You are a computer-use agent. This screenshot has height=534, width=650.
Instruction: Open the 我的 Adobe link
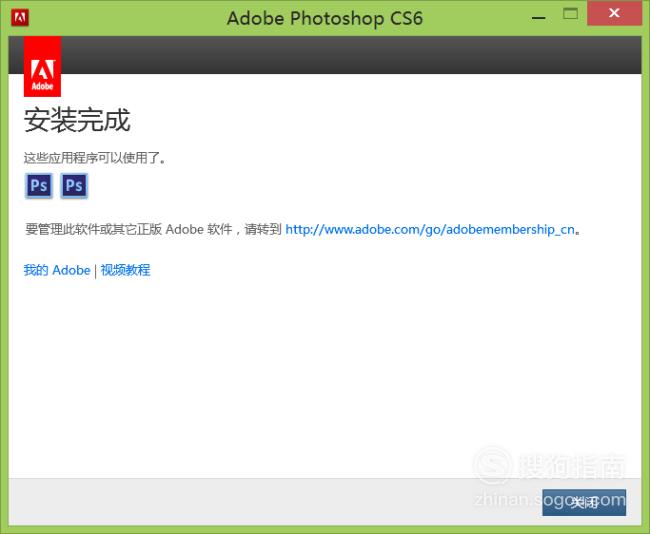tap(57, 270)
